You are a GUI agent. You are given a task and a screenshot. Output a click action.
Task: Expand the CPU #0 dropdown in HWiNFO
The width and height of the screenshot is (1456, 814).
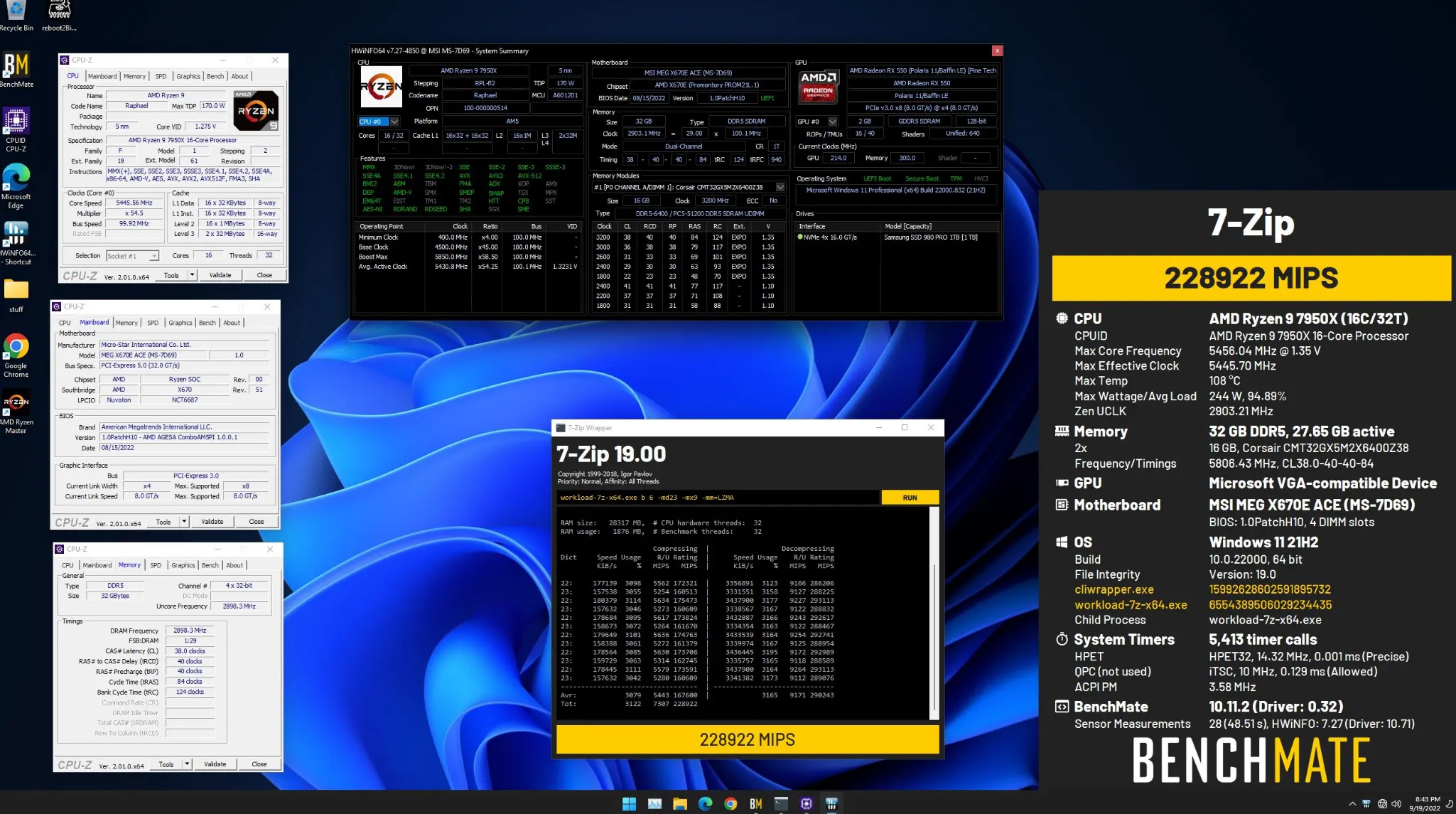point(394,122)
